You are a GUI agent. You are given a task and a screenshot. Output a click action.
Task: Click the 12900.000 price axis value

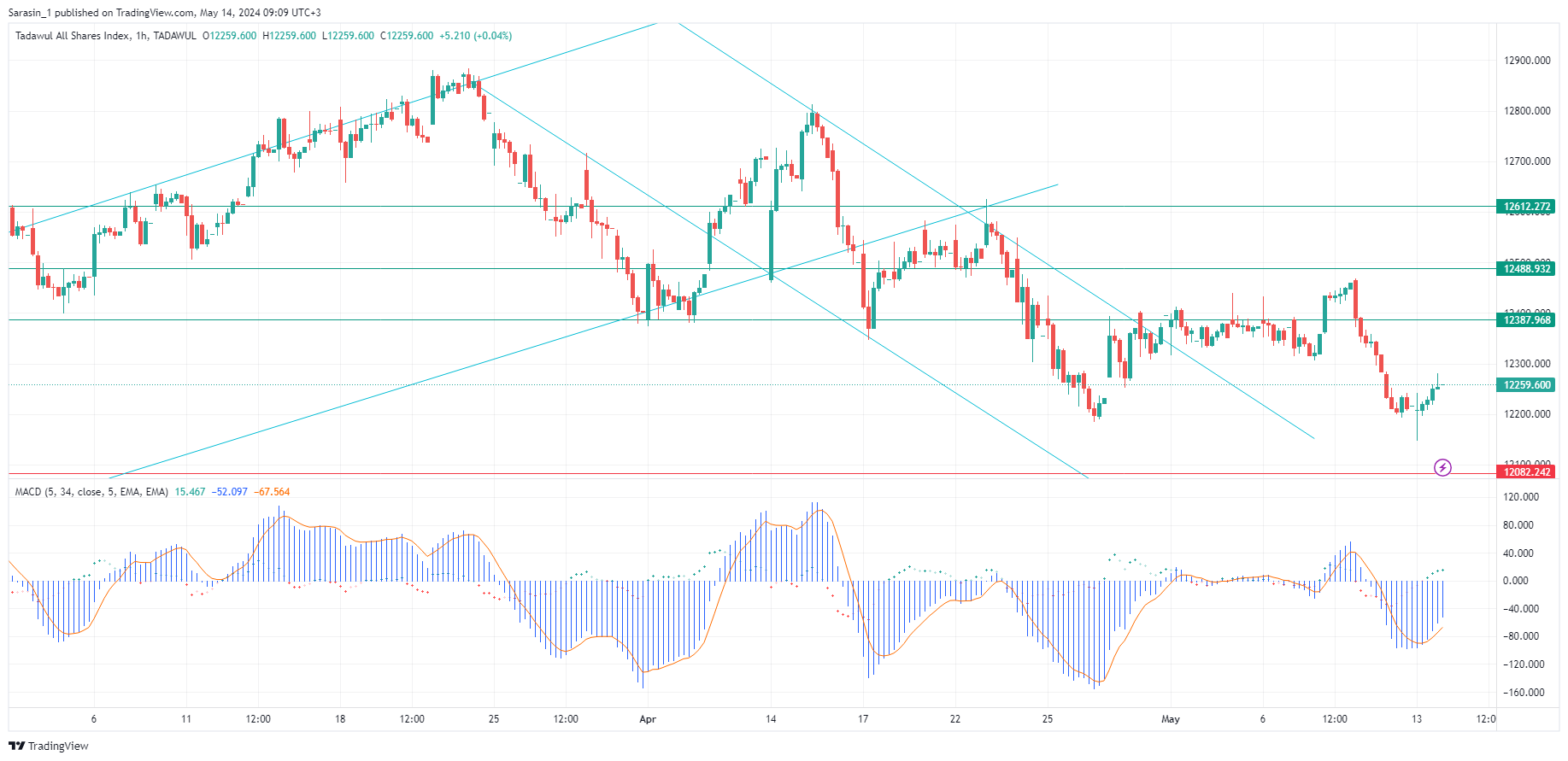click(x=1527, y=61)
